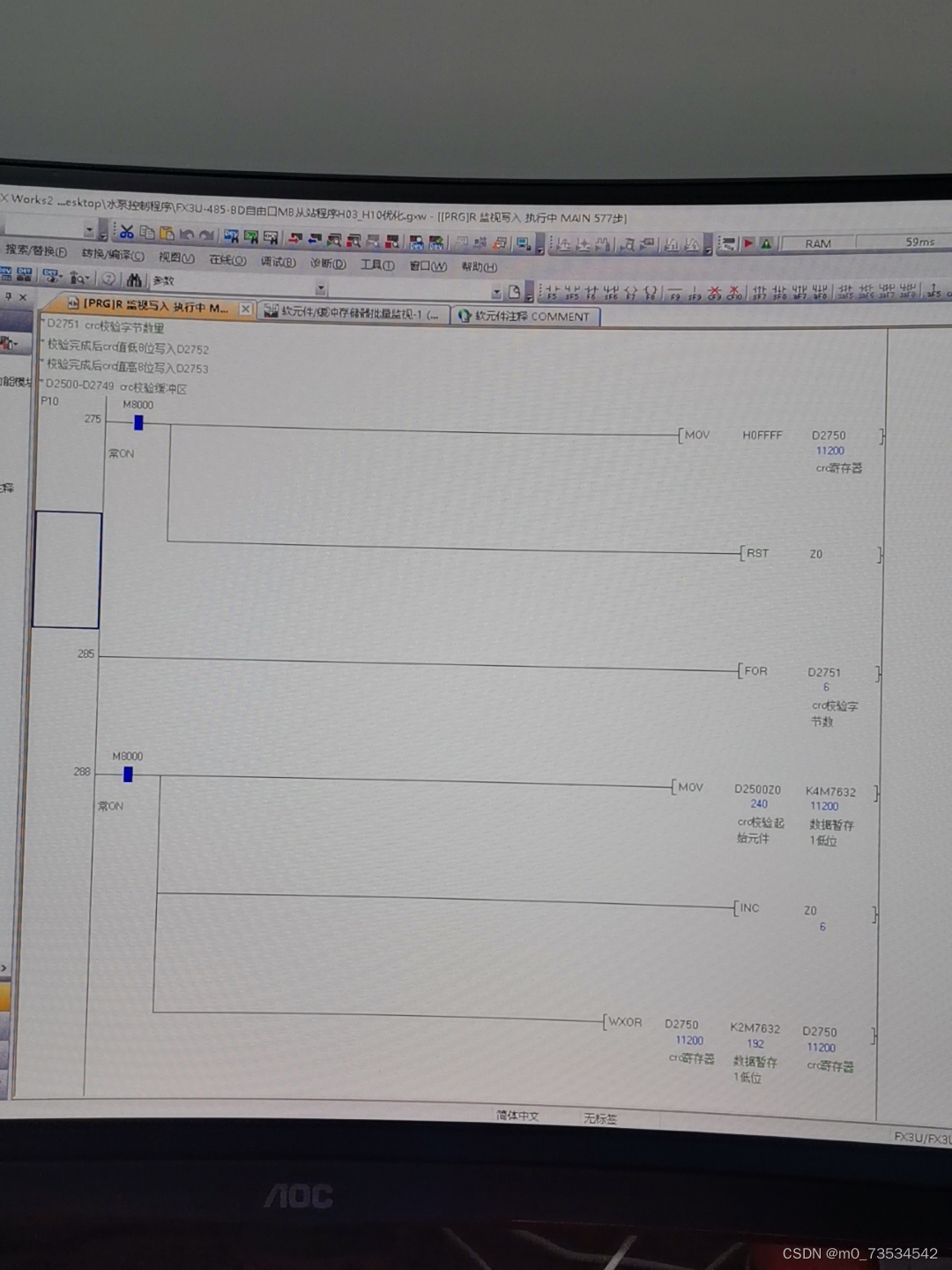Insert closed contact F6 ladder icon
The width and height of the screenshot is (952, 1270).
point(591,292)
